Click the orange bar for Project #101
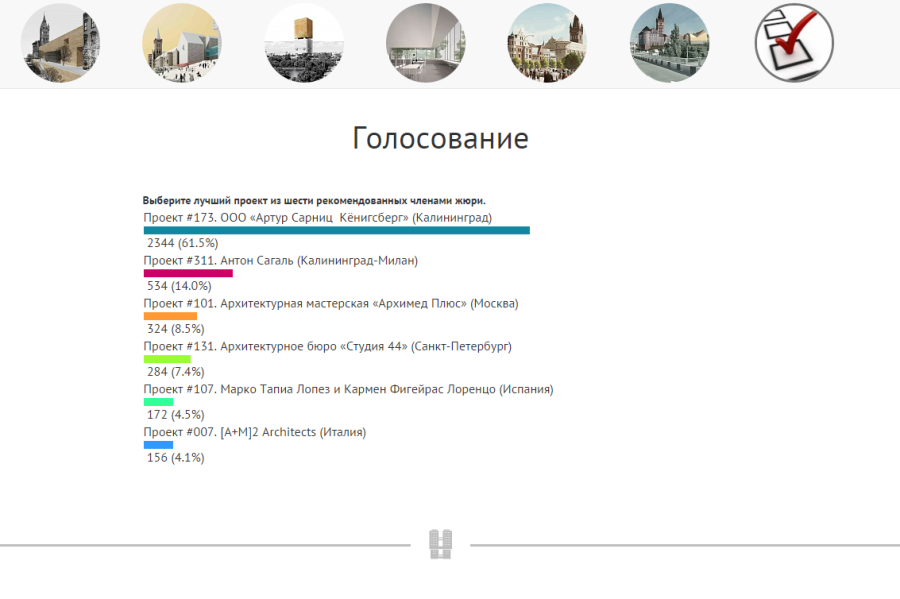The image size is (900, 599). 170,316
